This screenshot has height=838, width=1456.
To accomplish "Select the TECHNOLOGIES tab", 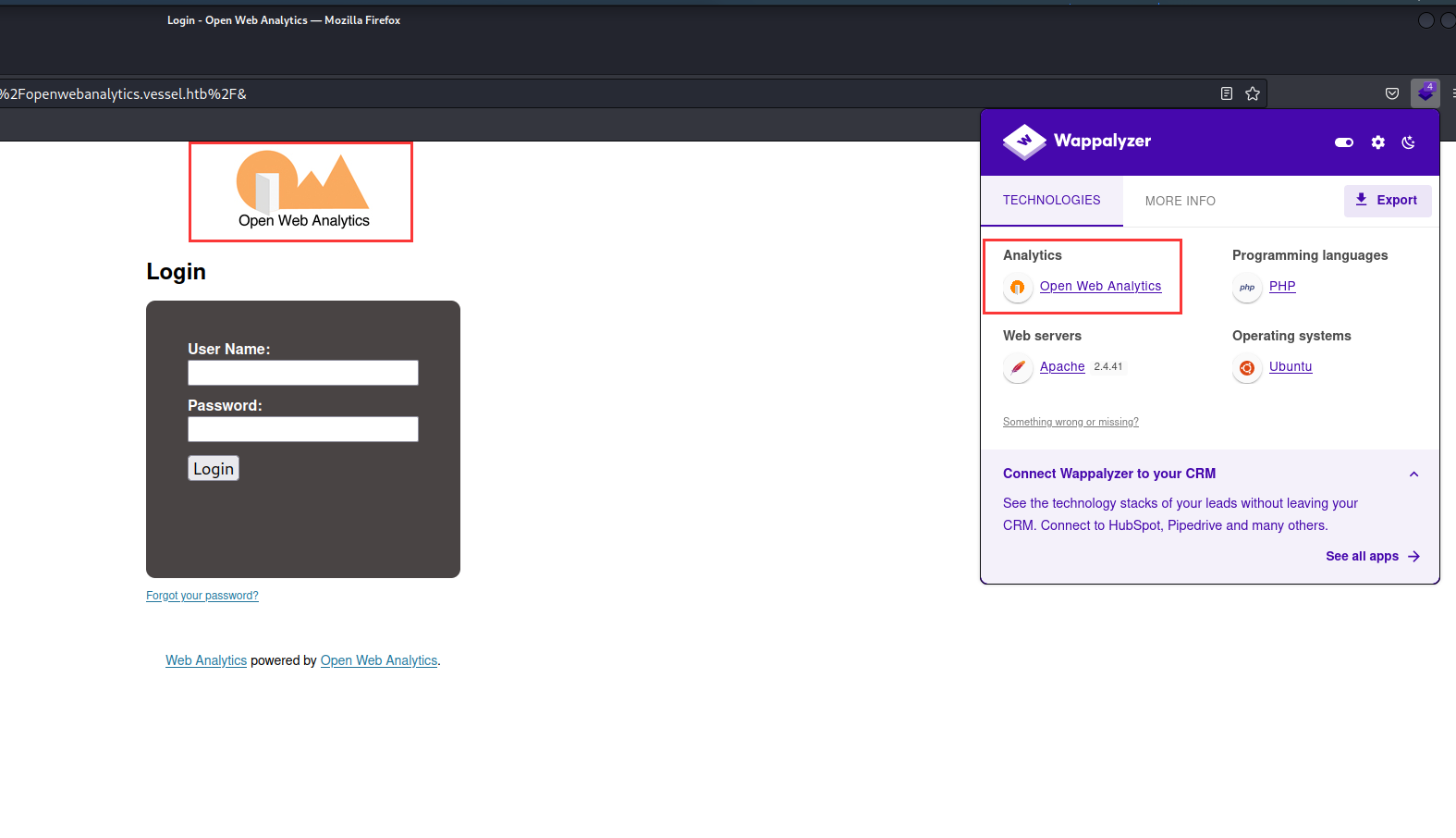I will point(1052,200).
